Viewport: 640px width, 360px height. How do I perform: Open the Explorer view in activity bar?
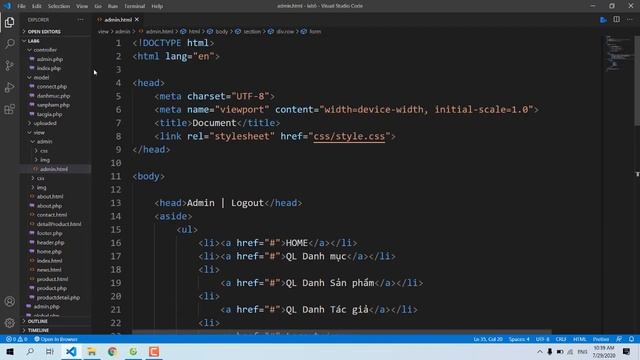[9, 22]
